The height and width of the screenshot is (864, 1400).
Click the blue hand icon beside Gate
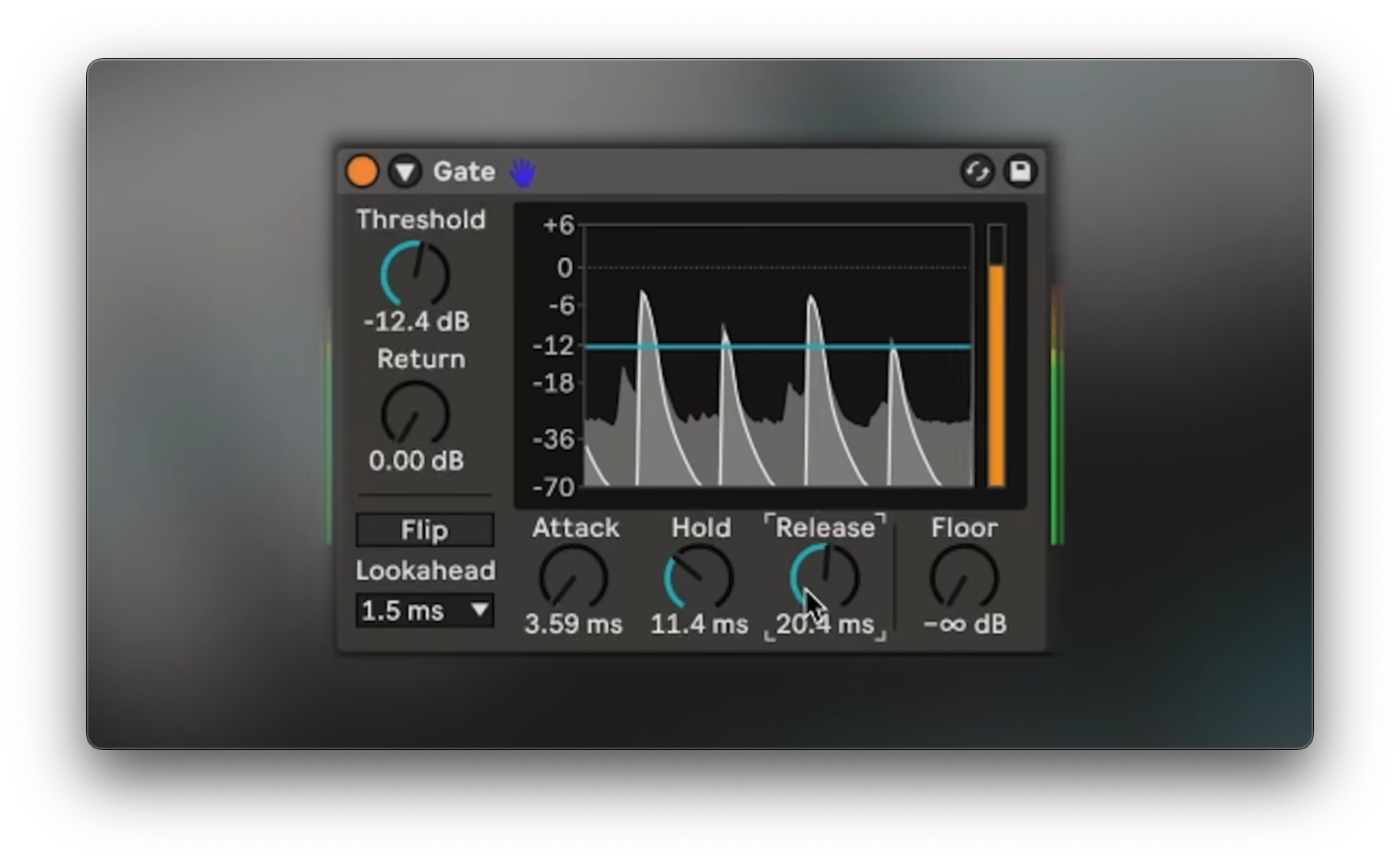click(x=523, y=172)
